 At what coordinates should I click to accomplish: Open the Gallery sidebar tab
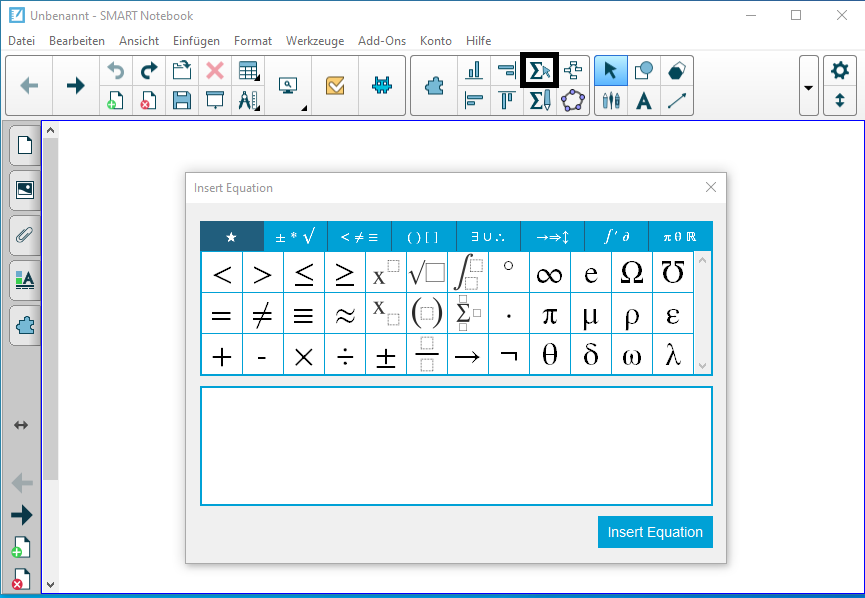(24, 189)
